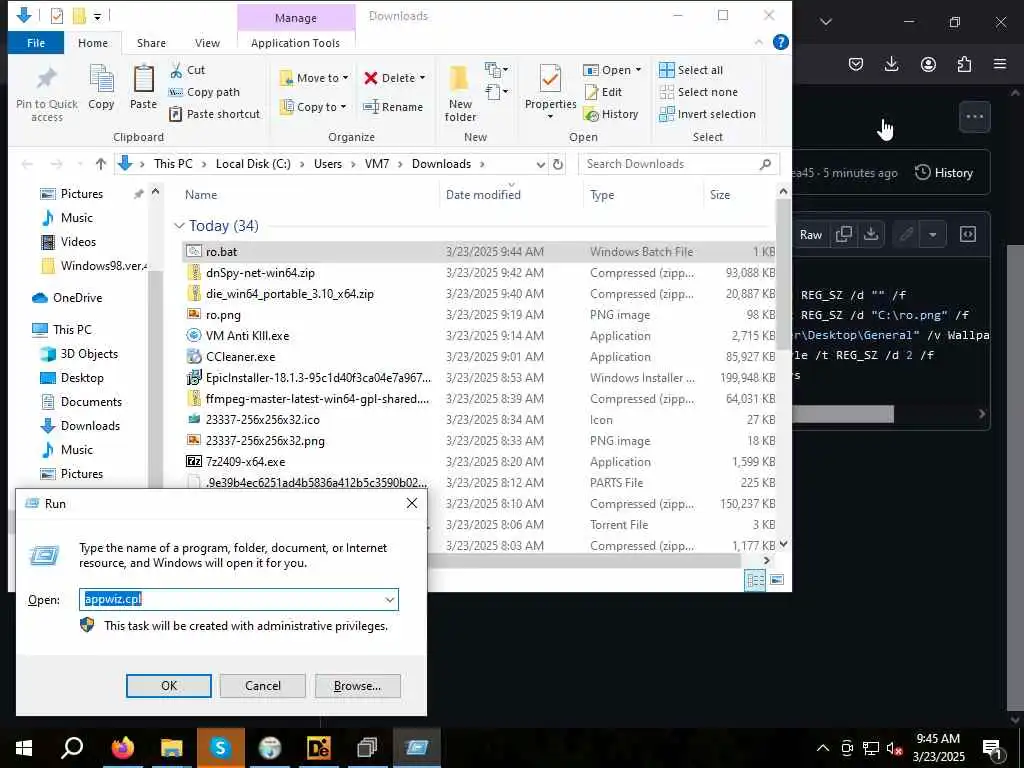Refresh the Downloads folder view
Image resolution: width=1024 pixels, height=768 pixels.
[558, 165]
